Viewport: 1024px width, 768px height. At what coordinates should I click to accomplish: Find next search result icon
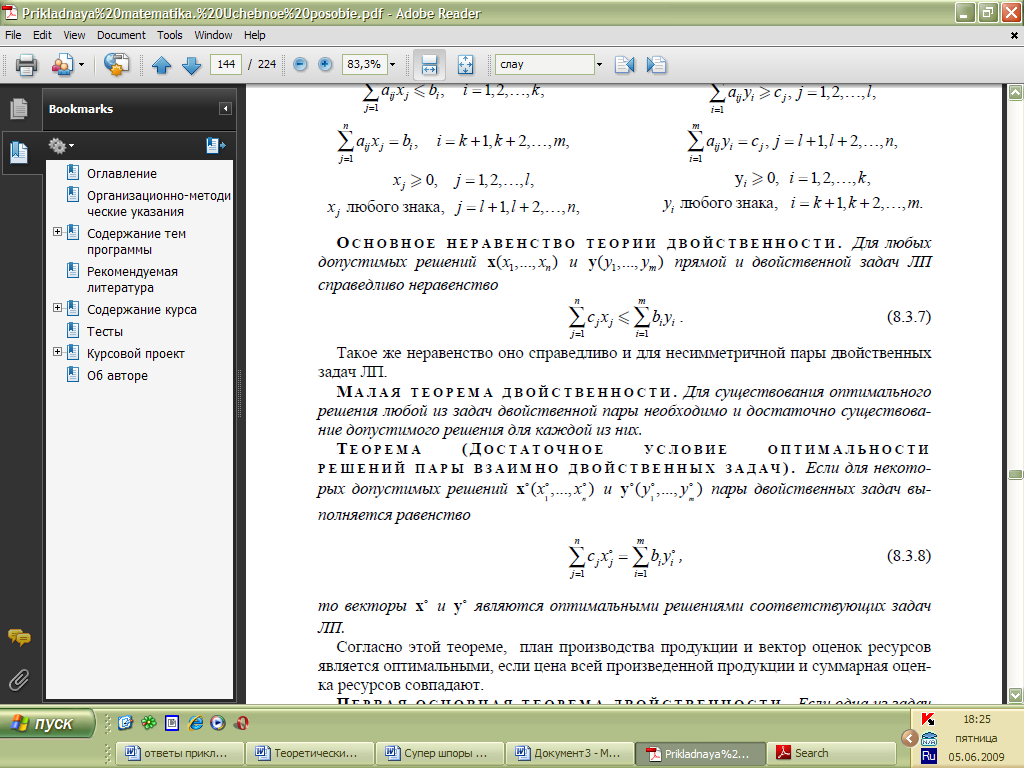656,65
